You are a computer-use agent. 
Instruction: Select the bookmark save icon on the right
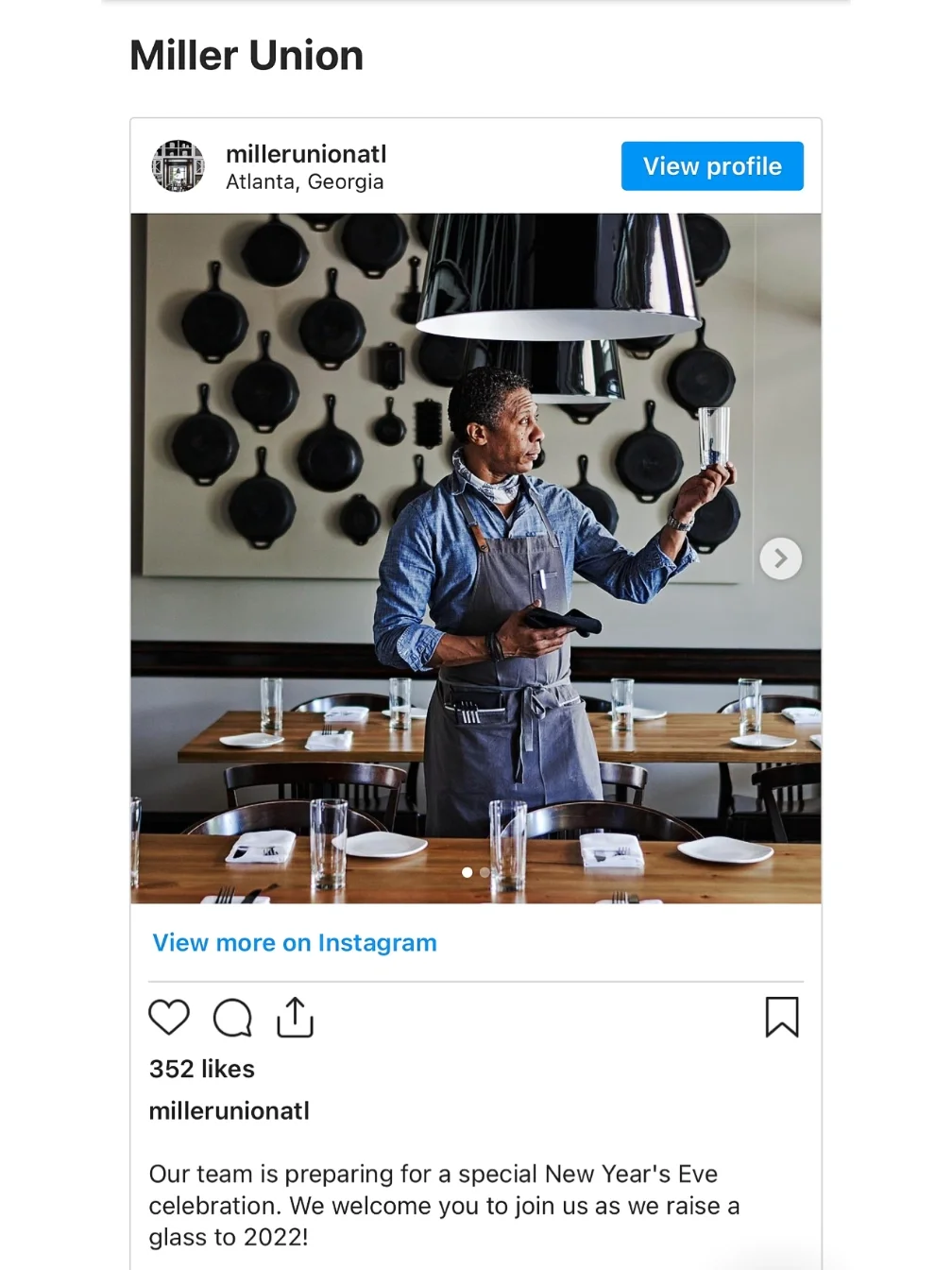tap(784, 1018)
